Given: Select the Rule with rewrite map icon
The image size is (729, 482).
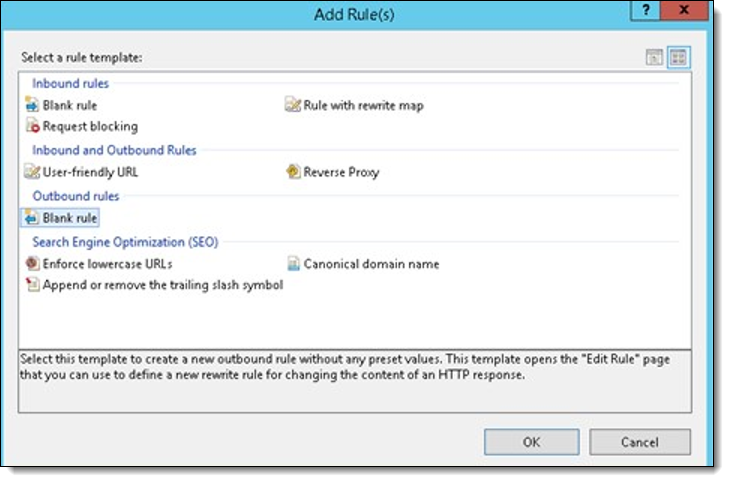Looking at the screenshot, I should (293, 105).
